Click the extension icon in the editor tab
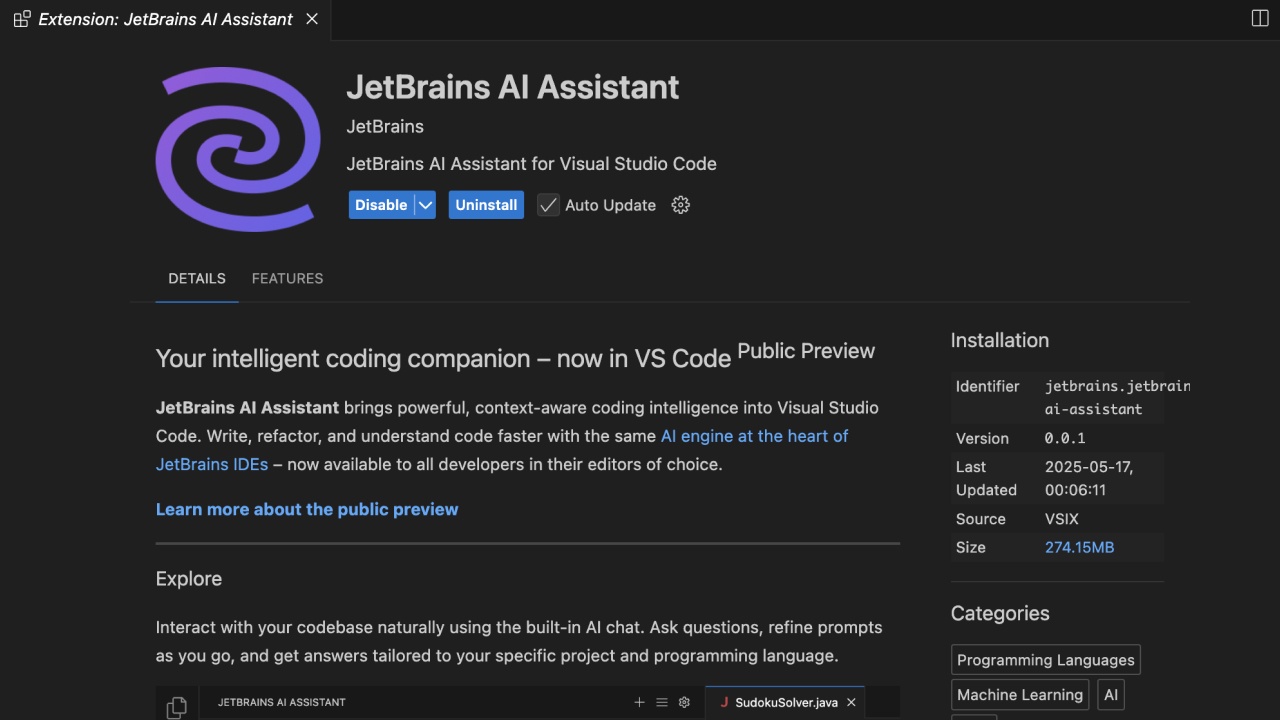Image resolution: width=1280 pixels, height=720 pixels. [x=21, y=18]
